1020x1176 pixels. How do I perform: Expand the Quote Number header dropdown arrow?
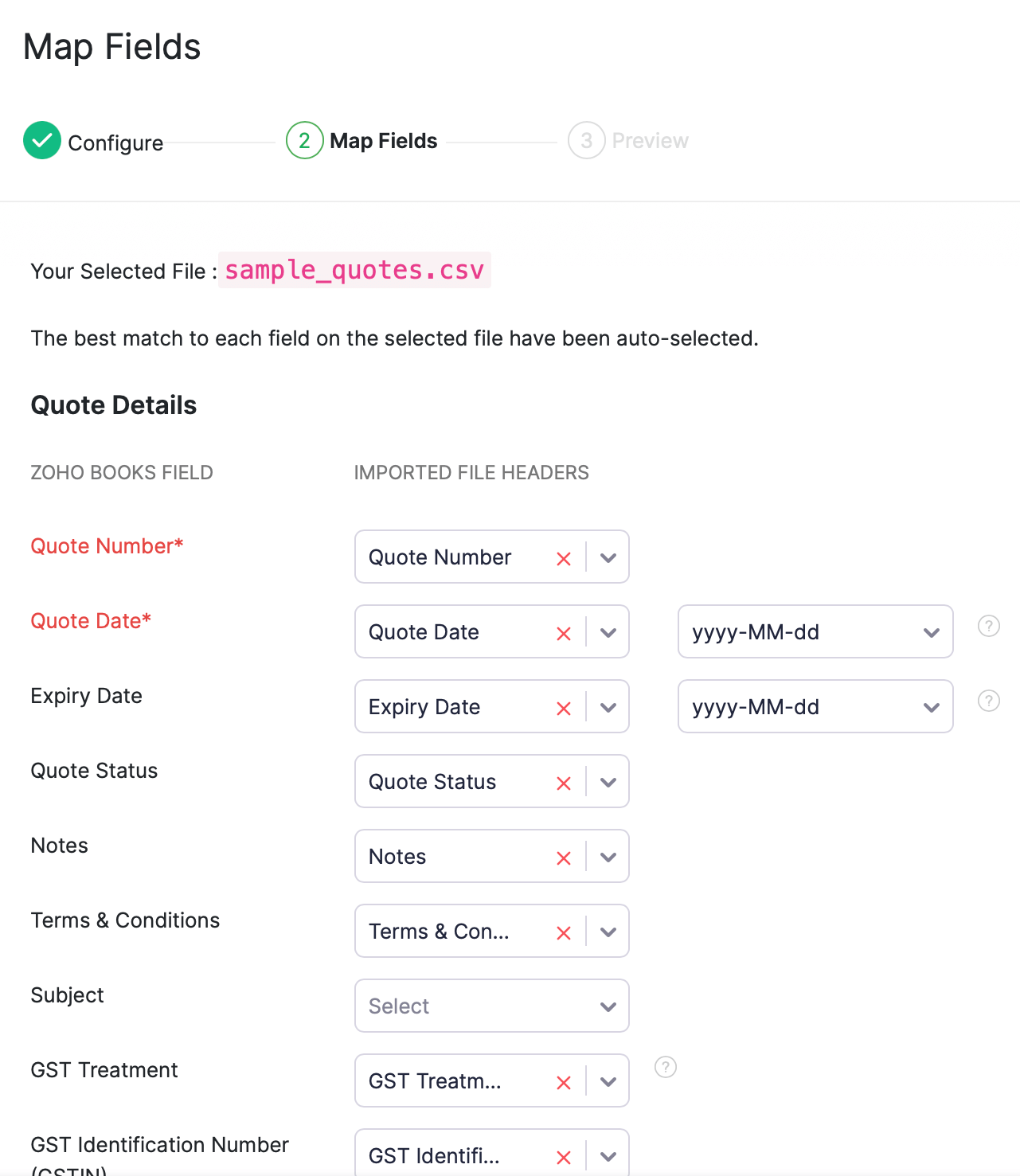coord(608,557)
